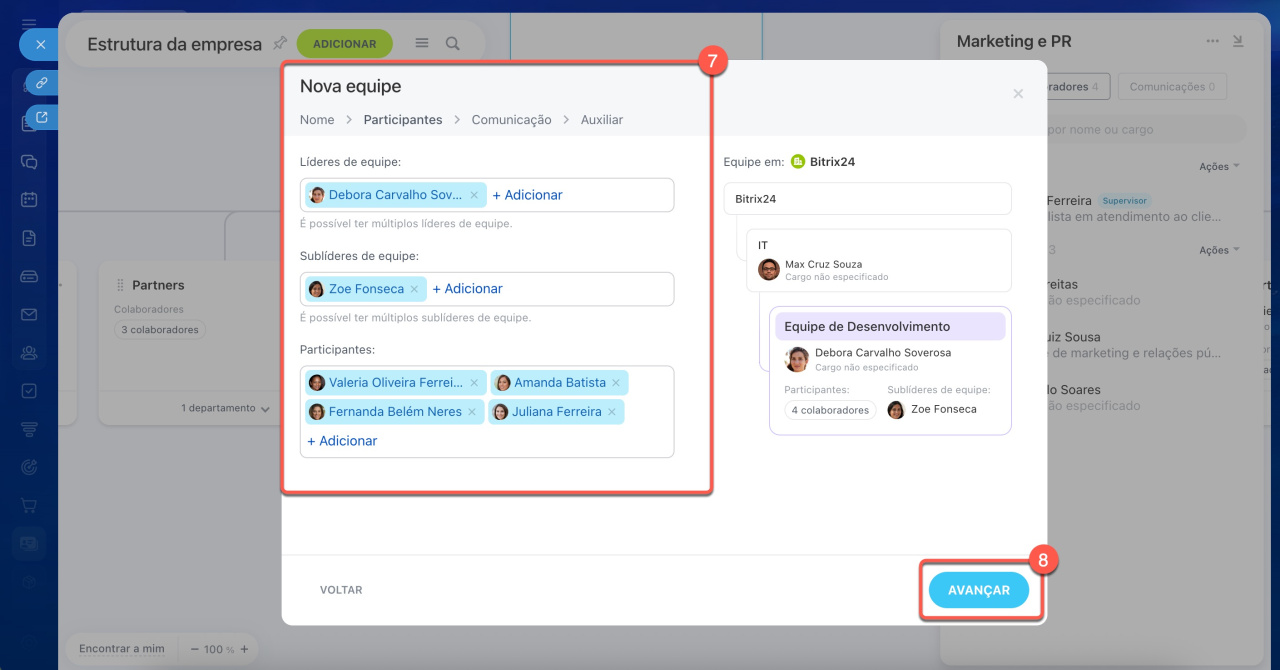This screenshot has height=670, width=1280.
Task: Open search in company structure header
Action: 453,44
